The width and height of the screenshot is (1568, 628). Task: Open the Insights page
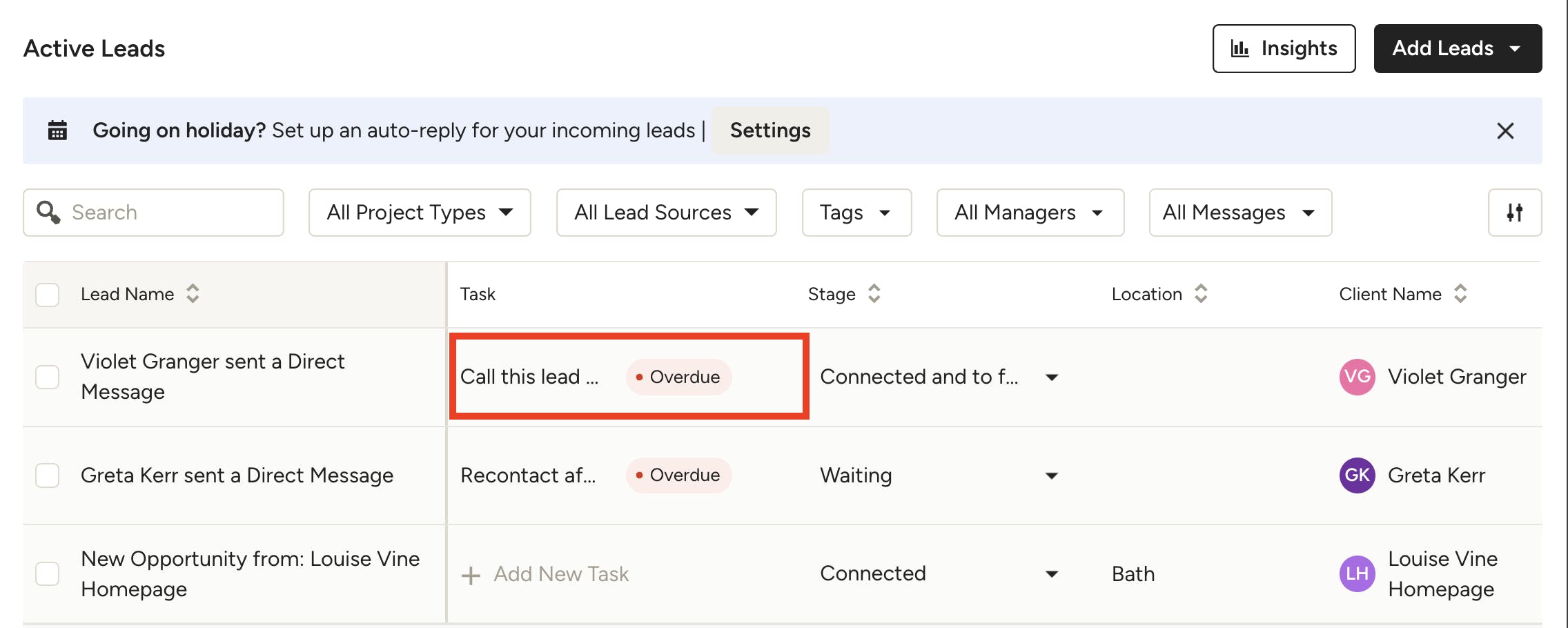1284,48
